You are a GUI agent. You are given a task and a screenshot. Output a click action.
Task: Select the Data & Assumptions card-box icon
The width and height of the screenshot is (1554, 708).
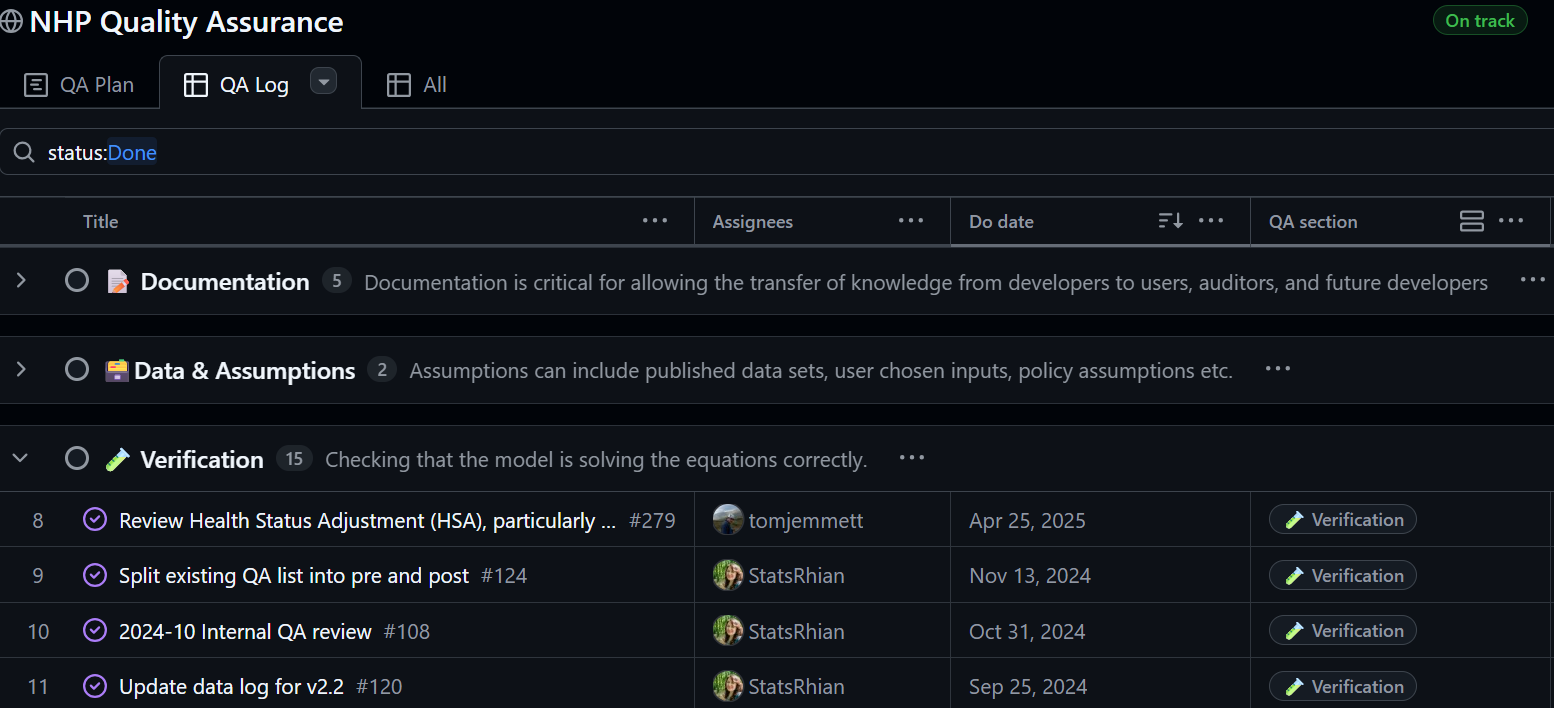(116, 370)
